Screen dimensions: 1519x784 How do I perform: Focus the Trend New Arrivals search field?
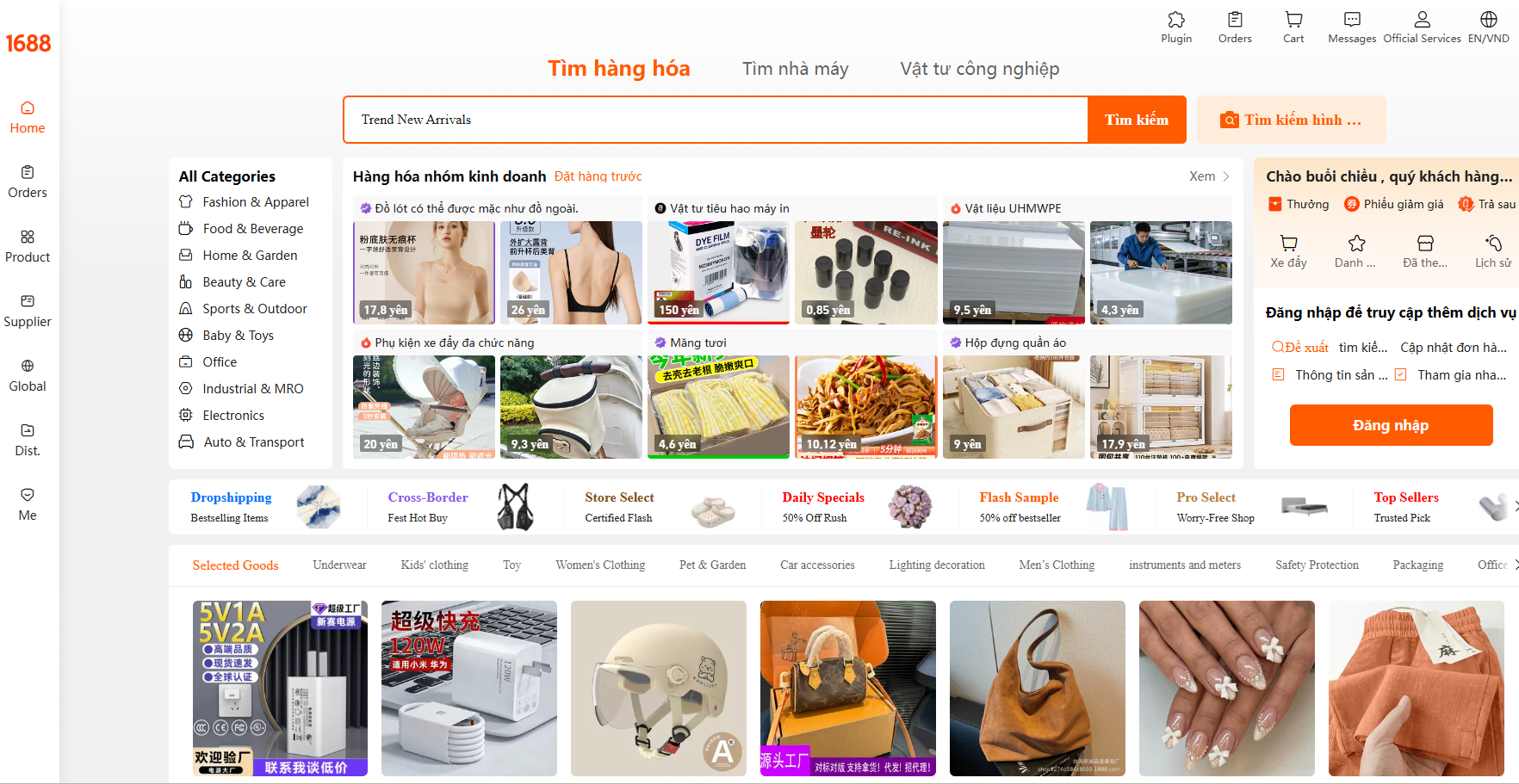(x=716, y=120)
